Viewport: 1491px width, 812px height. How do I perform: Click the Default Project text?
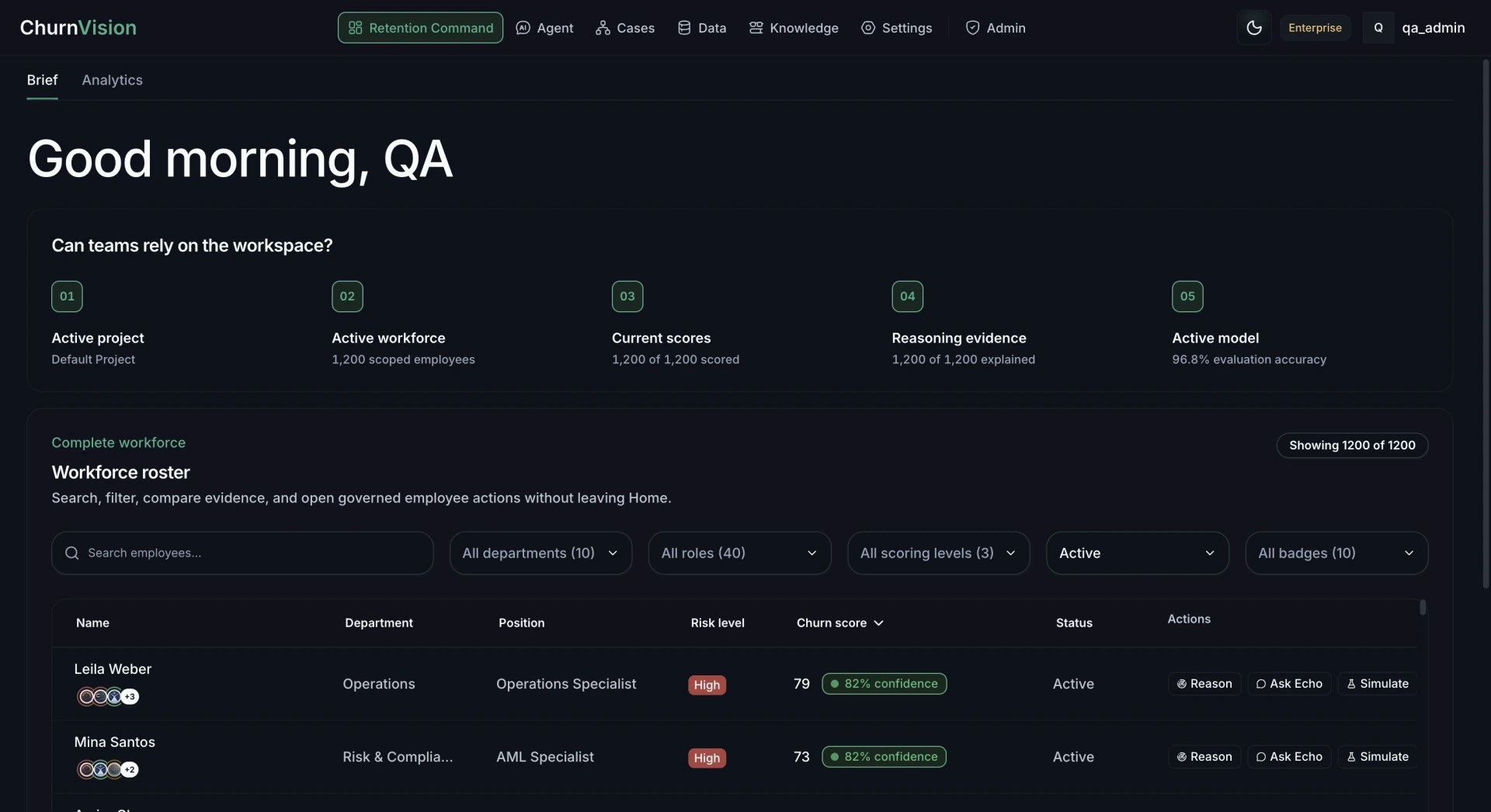(x=93, y=359)
